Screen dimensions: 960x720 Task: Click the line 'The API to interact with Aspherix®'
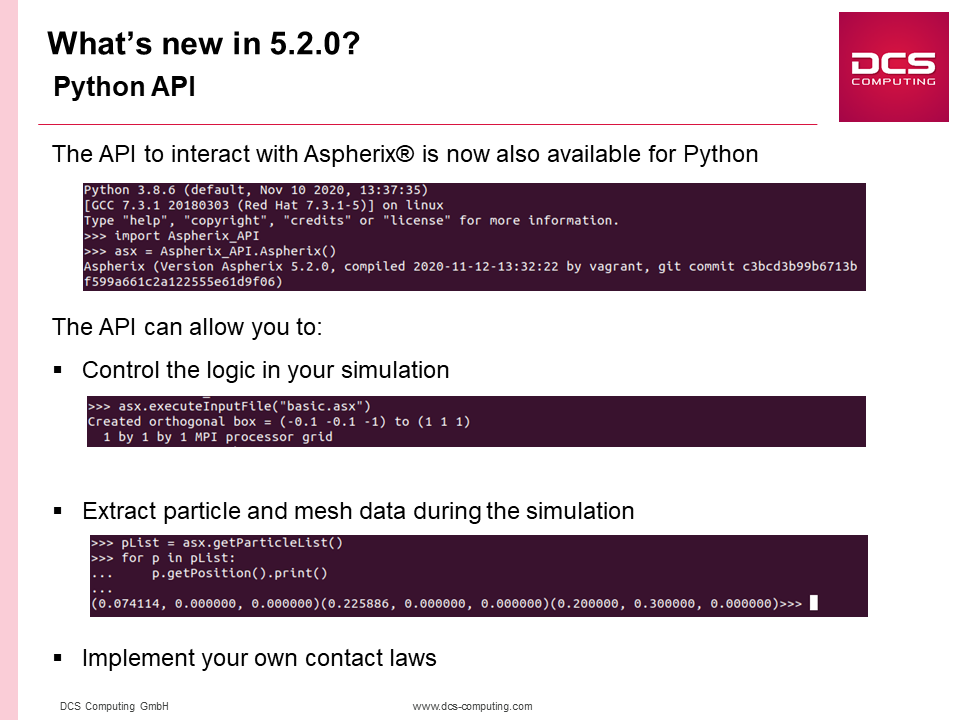pyautogui.click(x=405, y=154)
